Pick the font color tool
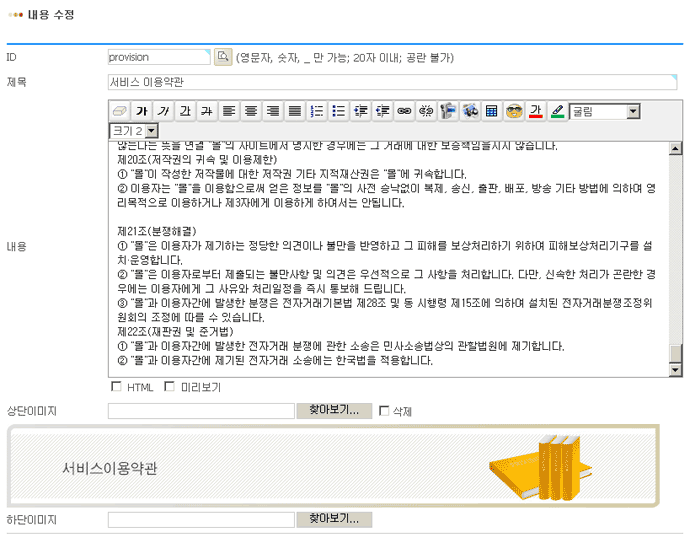The height and width of the screenshot is (543, 690). click(x=535, y=110)
